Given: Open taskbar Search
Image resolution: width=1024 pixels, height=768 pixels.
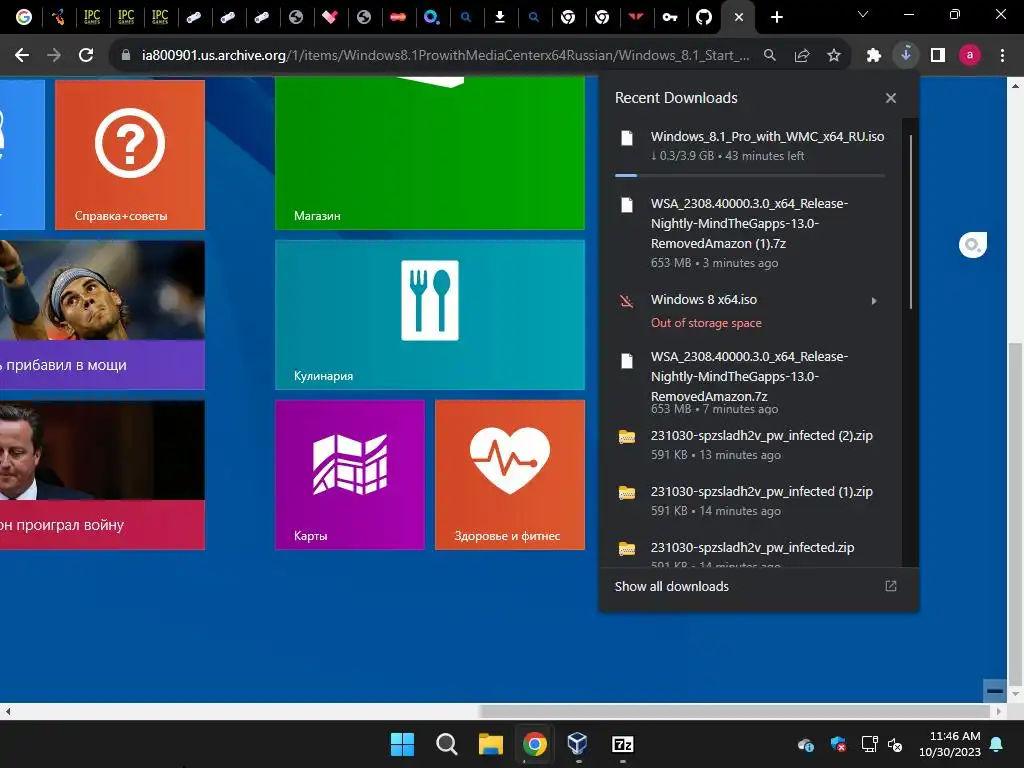Looking at the screenshot, I should tap(447, 744).
